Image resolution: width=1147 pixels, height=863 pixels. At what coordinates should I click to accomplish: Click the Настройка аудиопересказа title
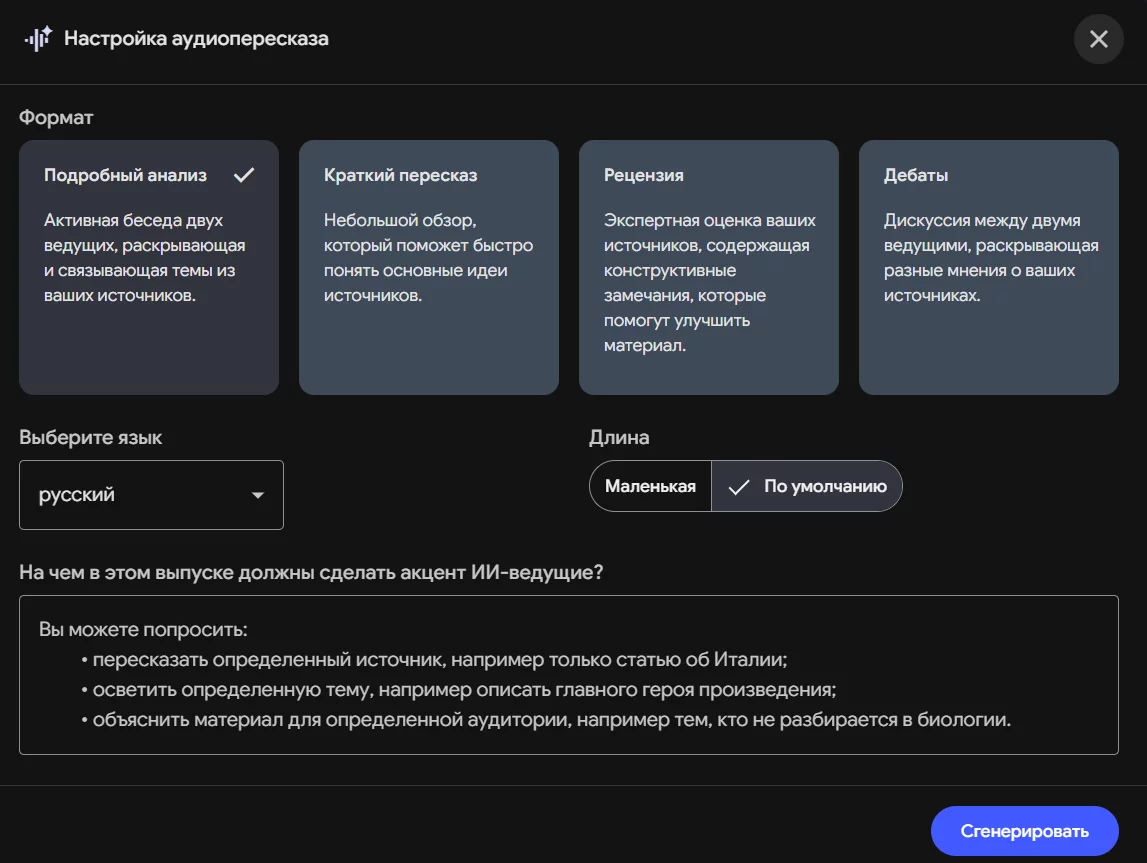click(x=196, y=39)
